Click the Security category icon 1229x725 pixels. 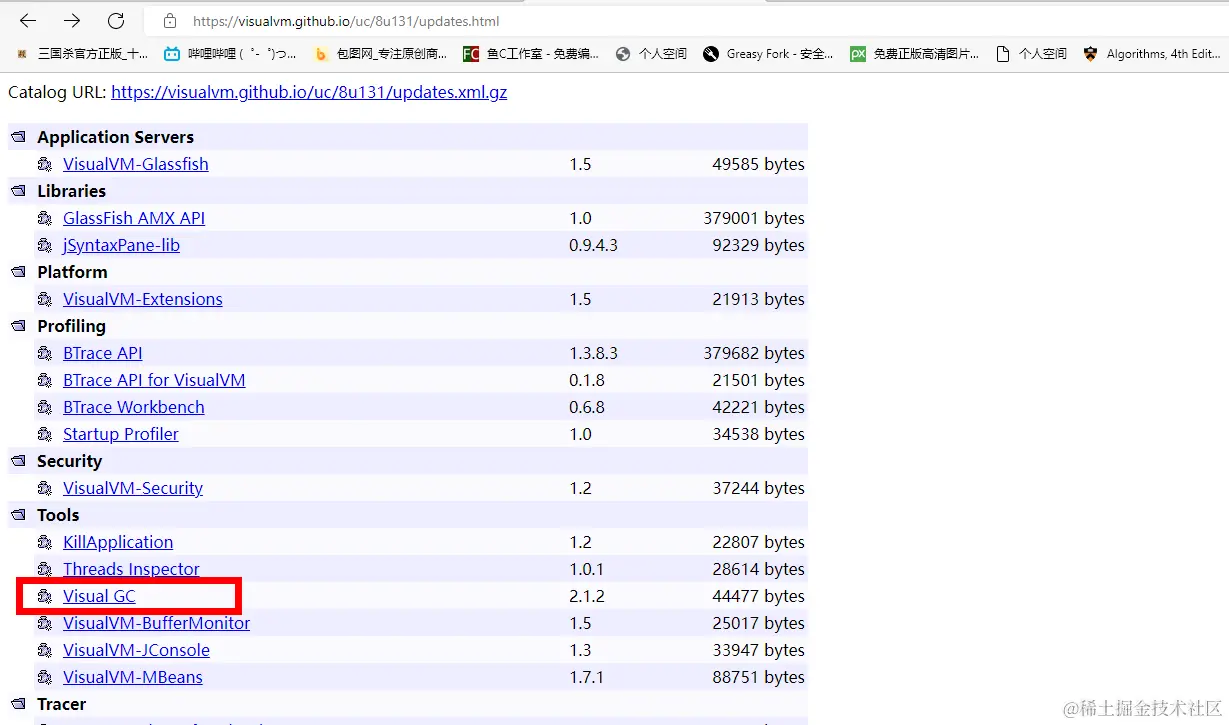[x=19, y=461]
